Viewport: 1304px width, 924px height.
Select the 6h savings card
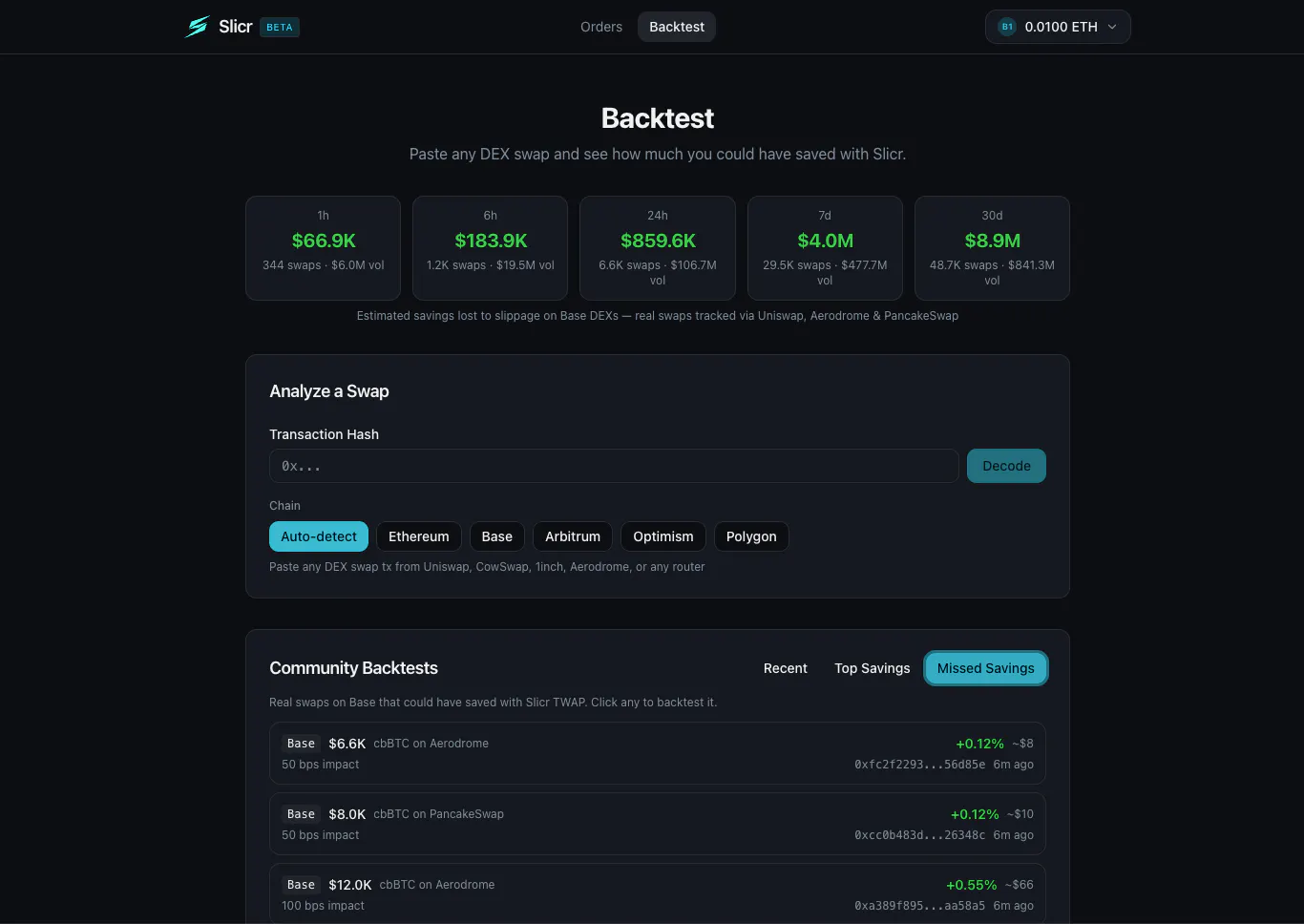(x=491, y=248)
